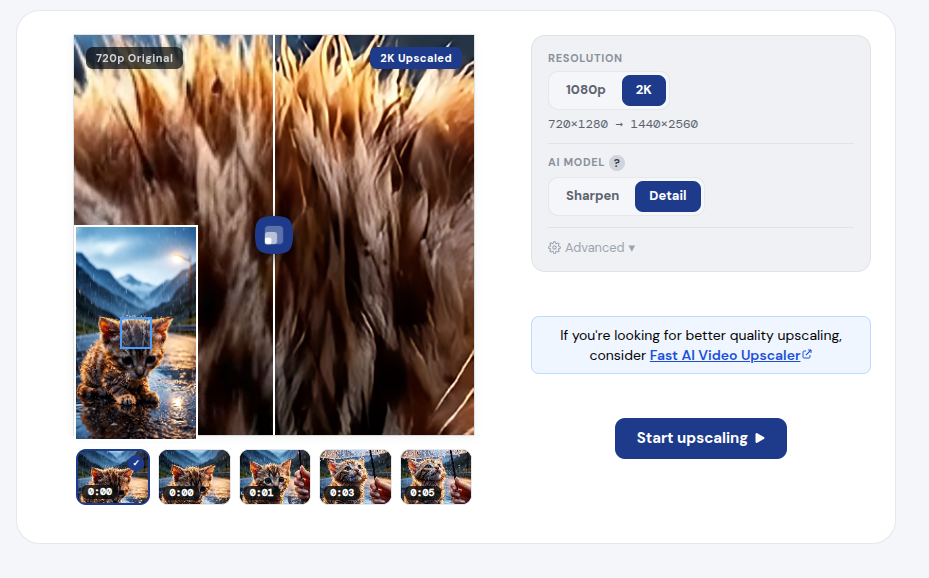Click the "2K Upscaled" label
Viewport: 929px width, 578px height.
tap(416, 58)
